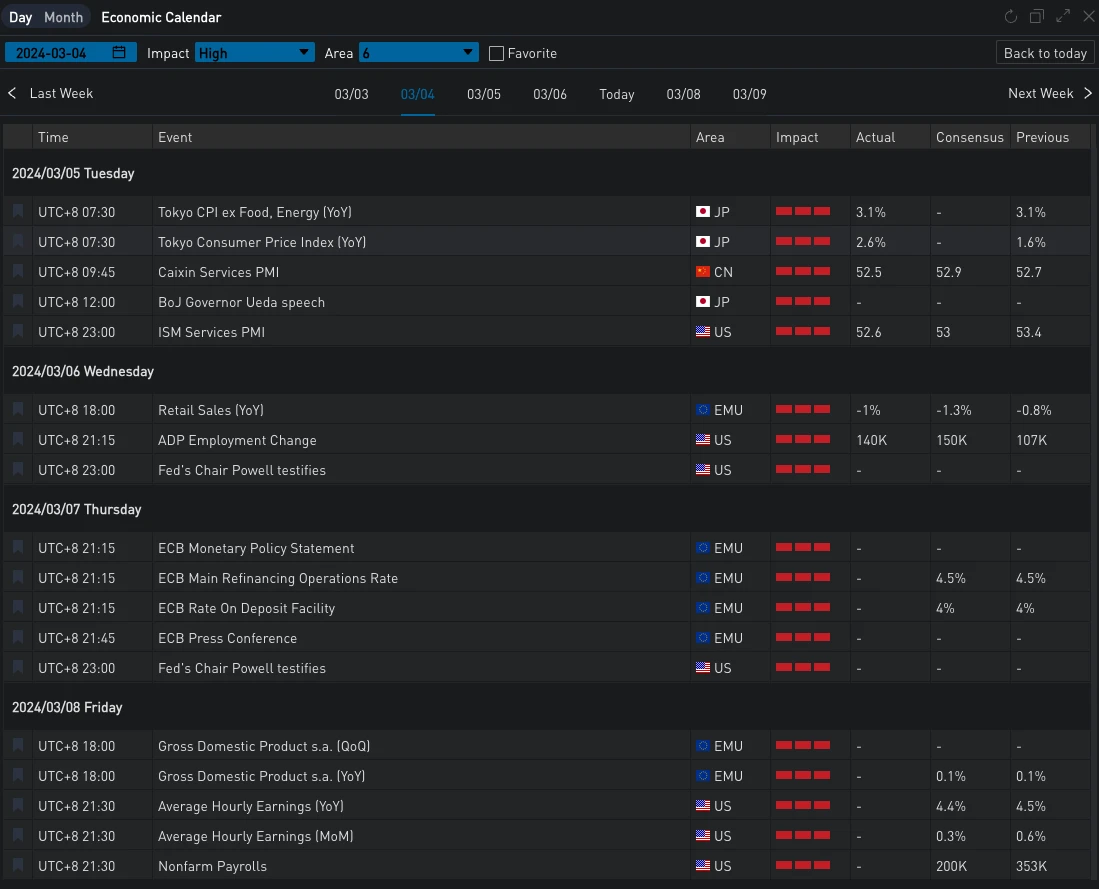Click the refresh icon in the title bar
1099x889 pixels.
click(x=1010, y=17)
